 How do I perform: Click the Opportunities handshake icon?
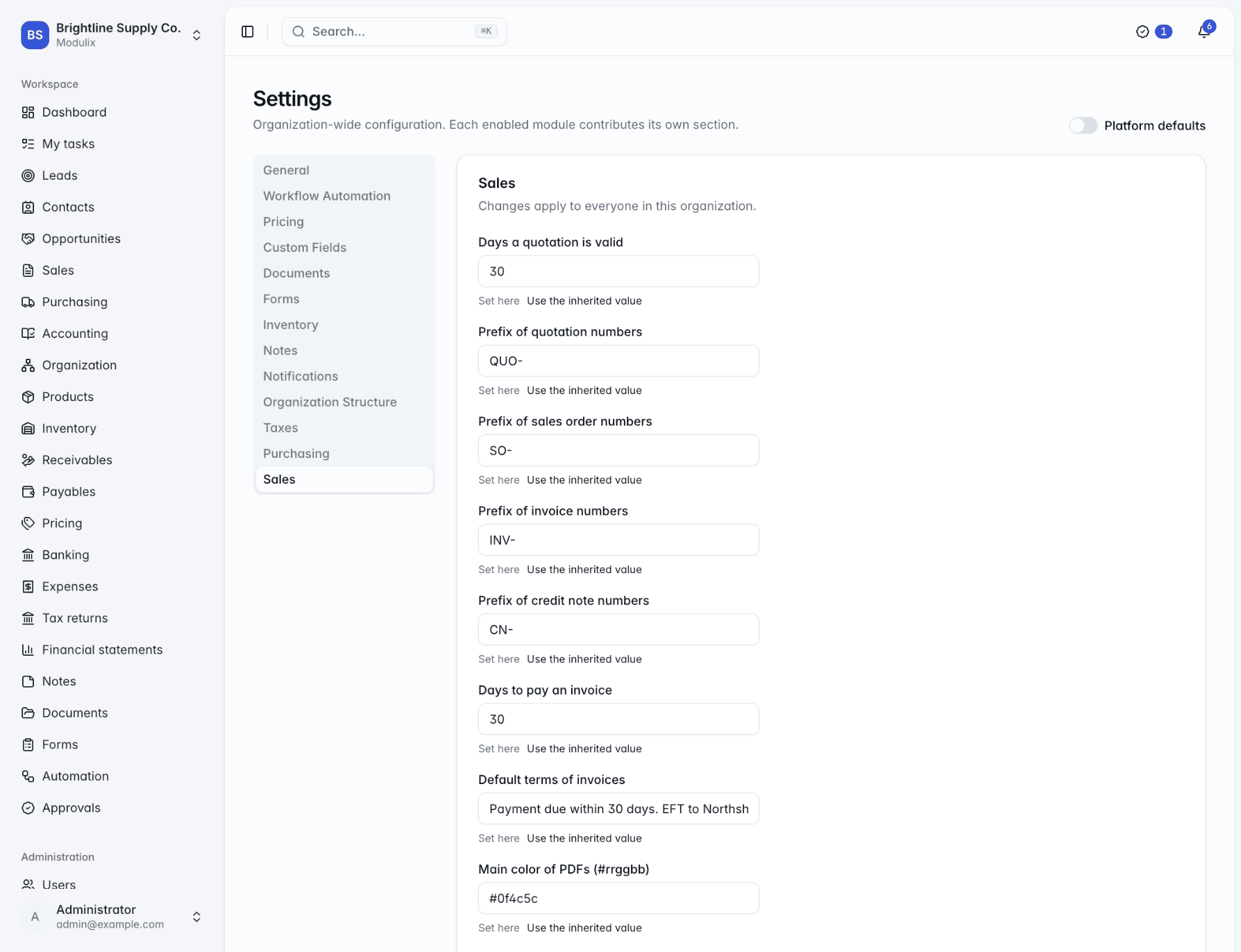tap(28, 239)
